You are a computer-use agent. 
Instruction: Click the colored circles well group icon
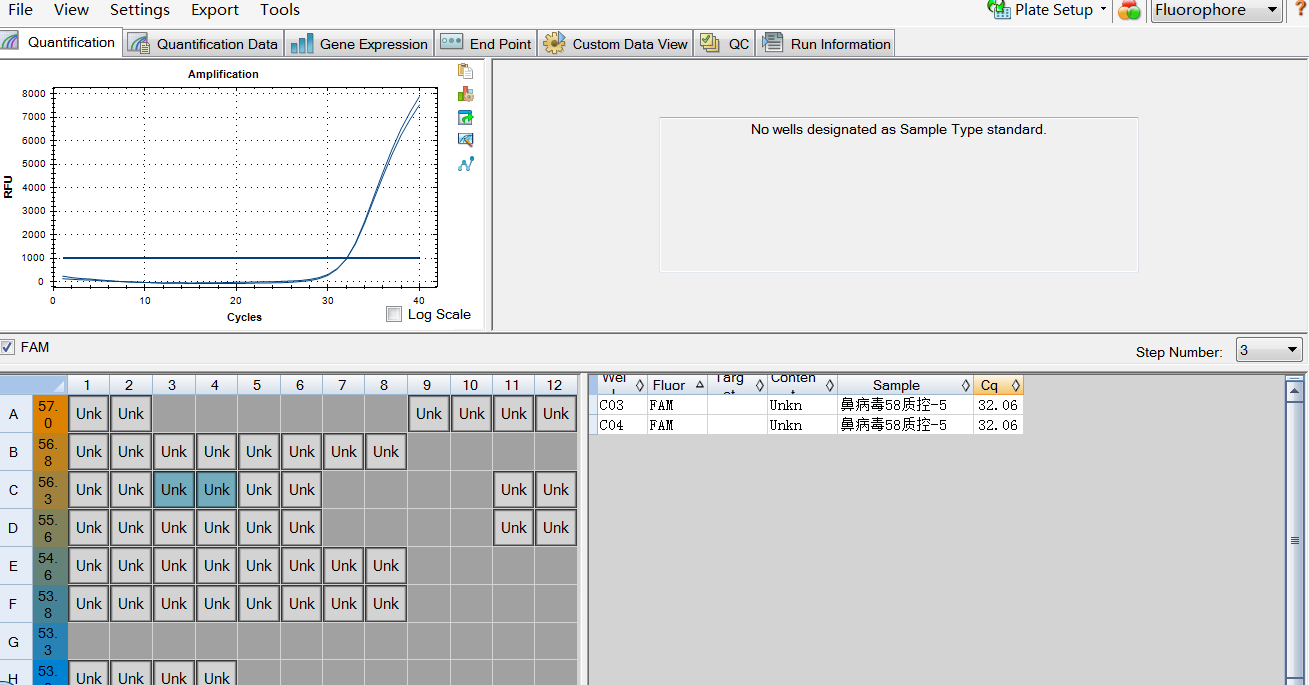[x=1129, y=10]
